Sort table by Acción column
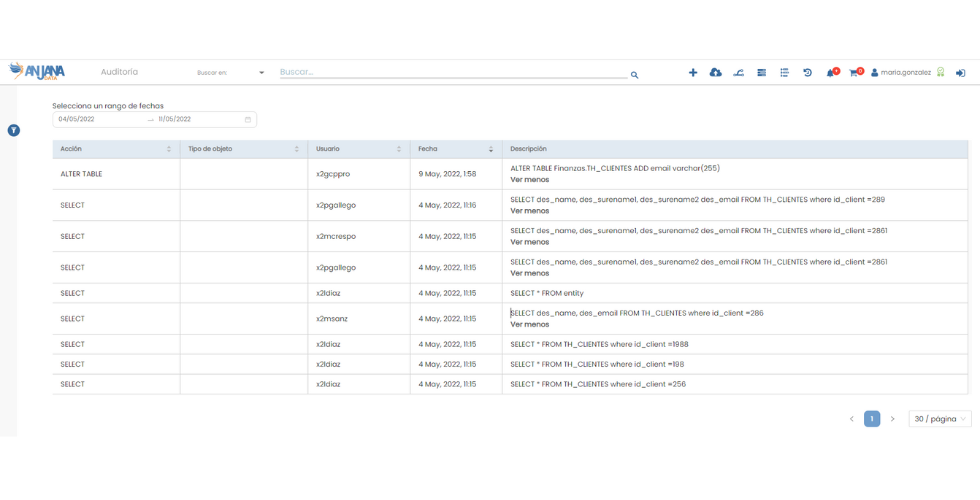This screenshot has width=980, height=500. [168, 149]
